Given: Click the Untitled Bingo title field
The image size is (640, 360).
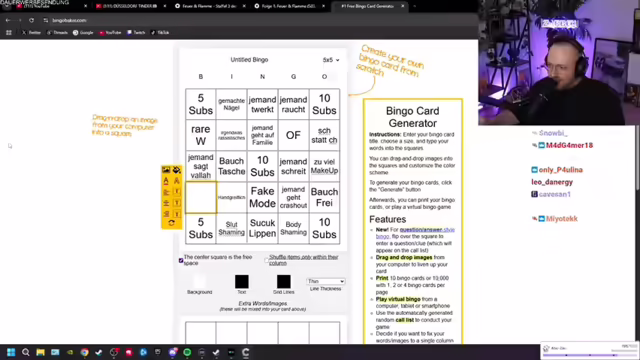Looking at the screenshot, I should pyautogui.click(x=249, y=60).
